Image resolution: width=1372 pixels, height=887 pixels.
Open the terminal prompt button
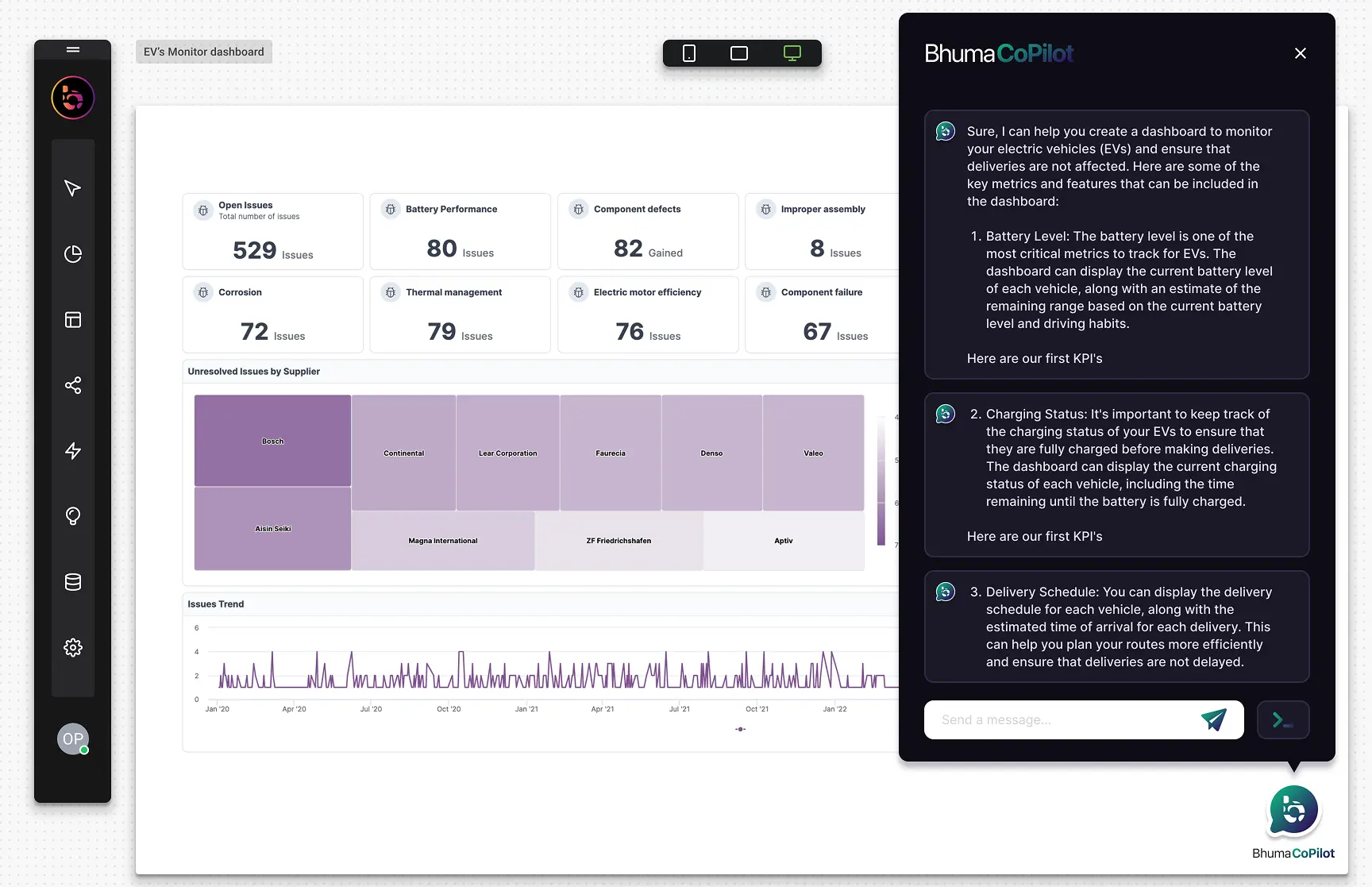point(1283,720)
